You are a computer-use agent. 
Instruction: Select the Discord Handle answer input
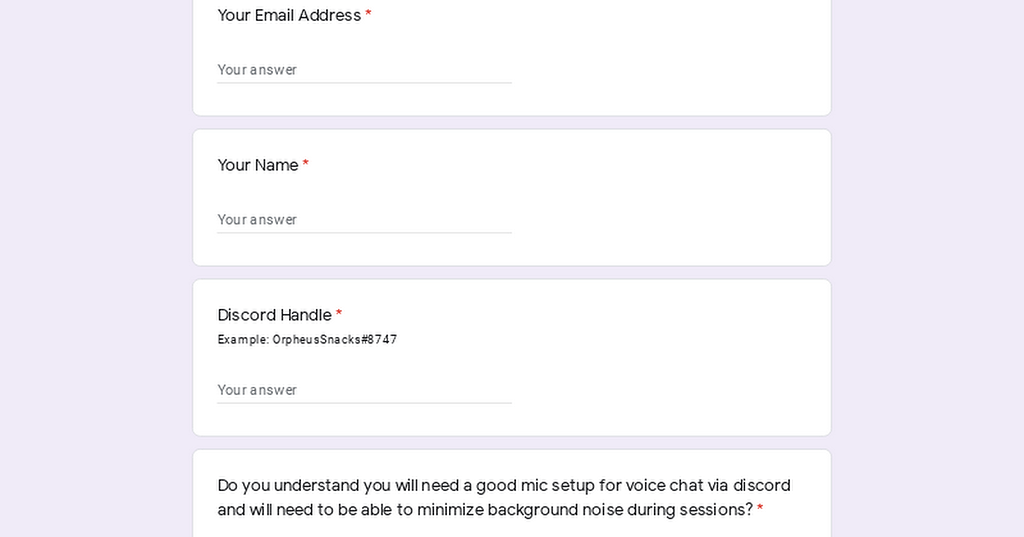coord(364,390)
